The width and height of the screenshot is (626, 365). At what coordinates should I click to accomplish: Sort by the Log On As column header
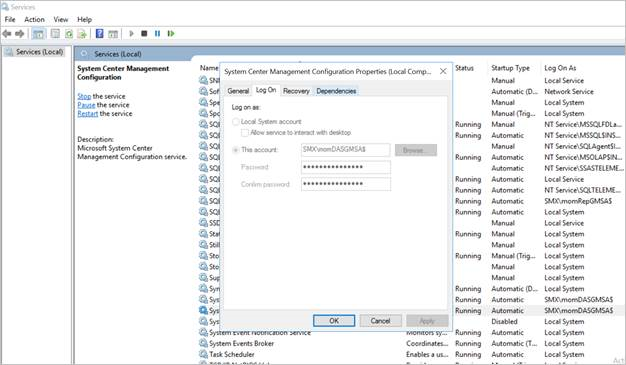point(560,68)
